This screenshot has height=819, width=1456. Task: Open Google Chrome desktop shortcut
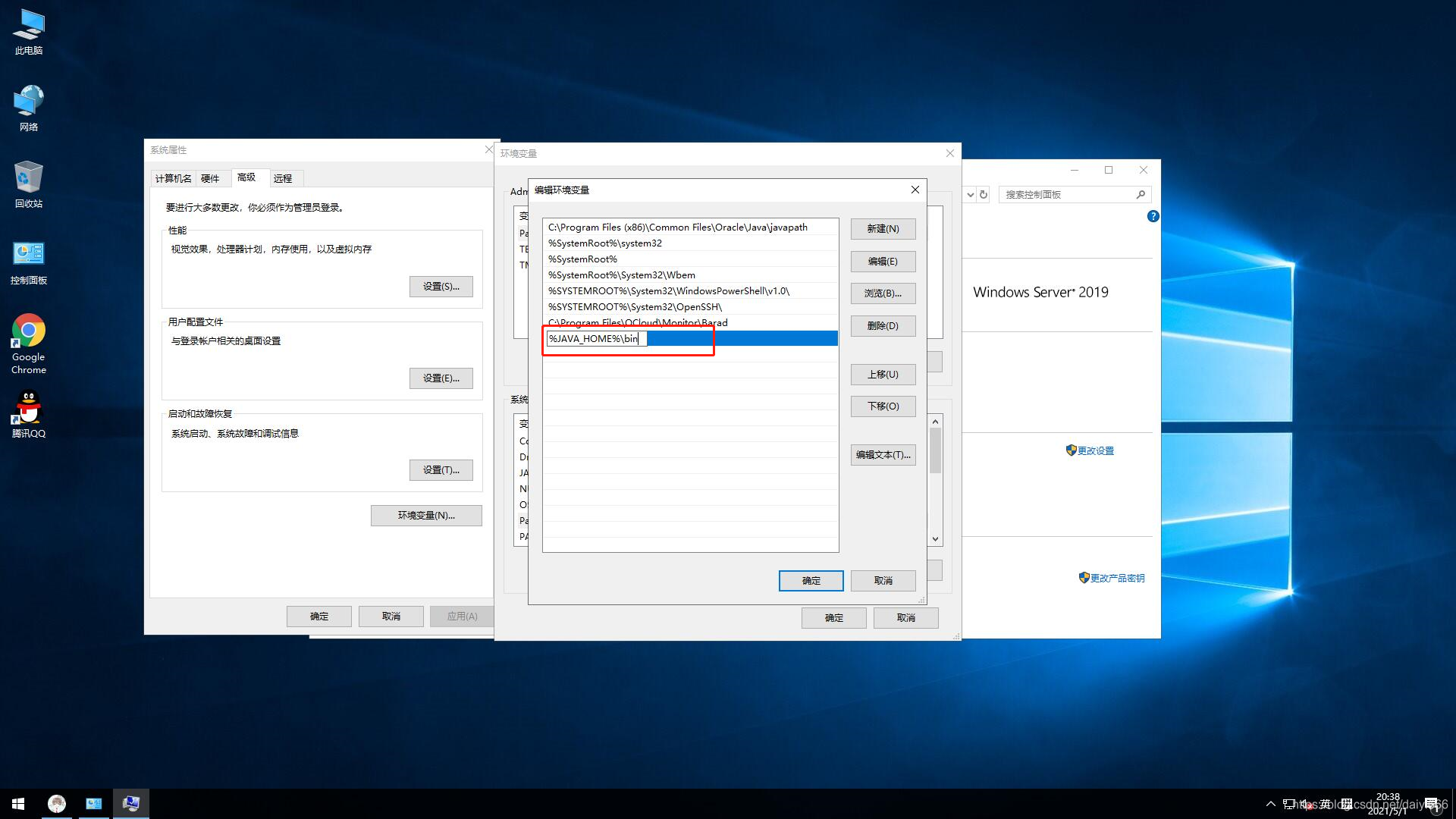[29, 331]
